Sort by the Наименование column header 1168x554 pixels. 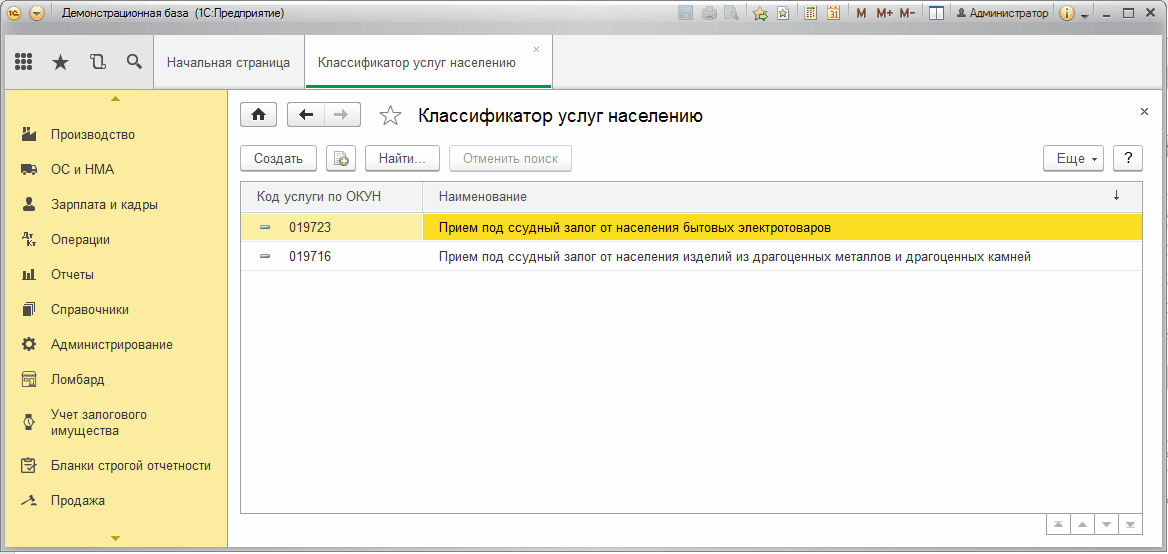(782, 197)
